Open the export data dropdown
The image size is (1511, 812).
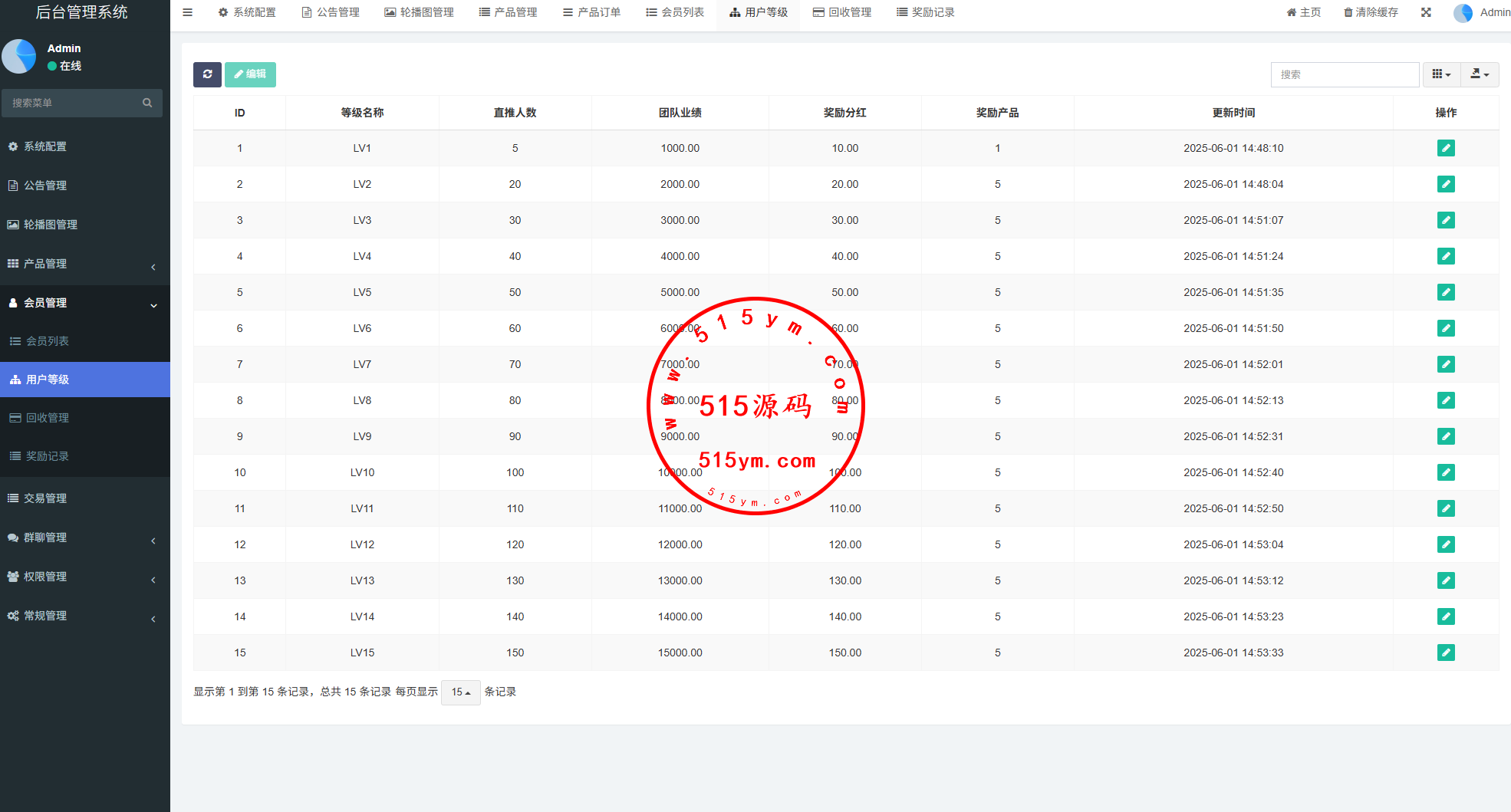[1480, 74]
